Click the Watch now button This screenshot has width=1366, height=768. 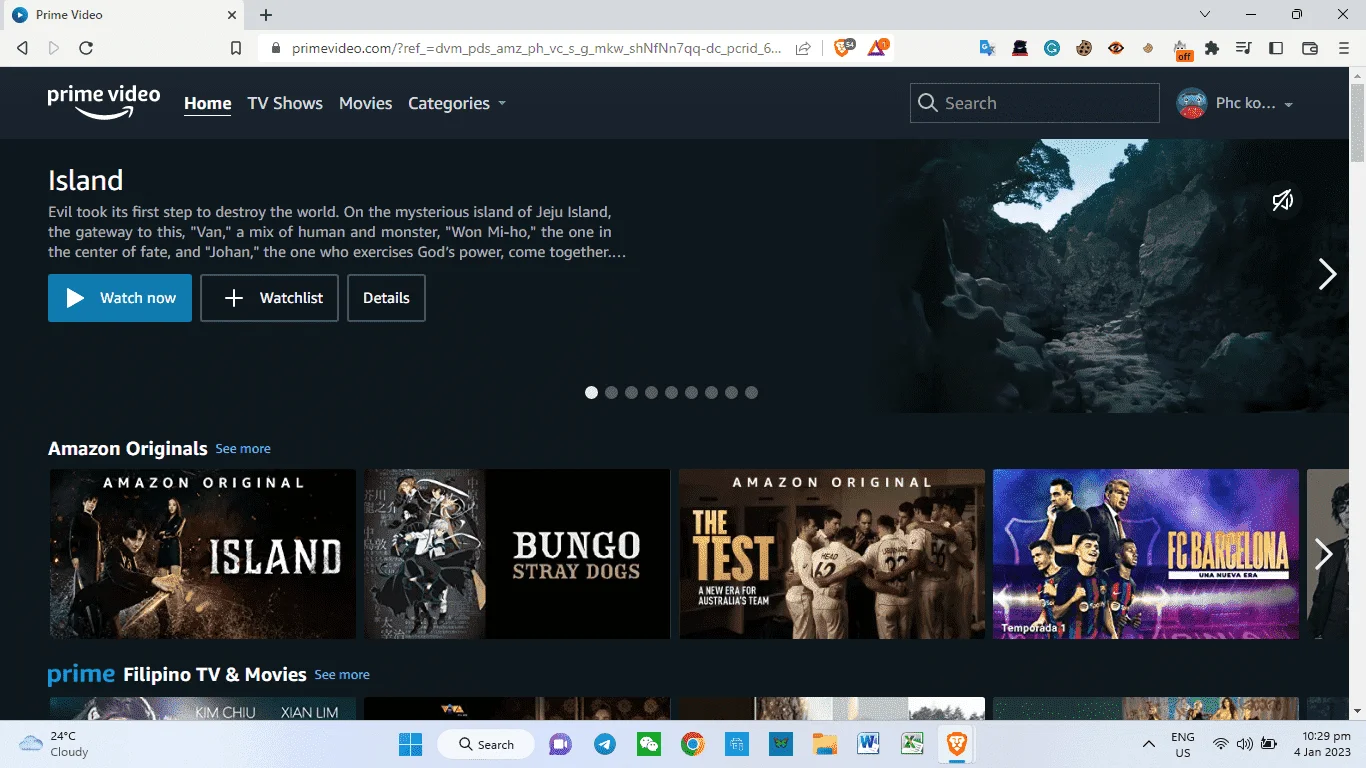[x=120, y=298]
